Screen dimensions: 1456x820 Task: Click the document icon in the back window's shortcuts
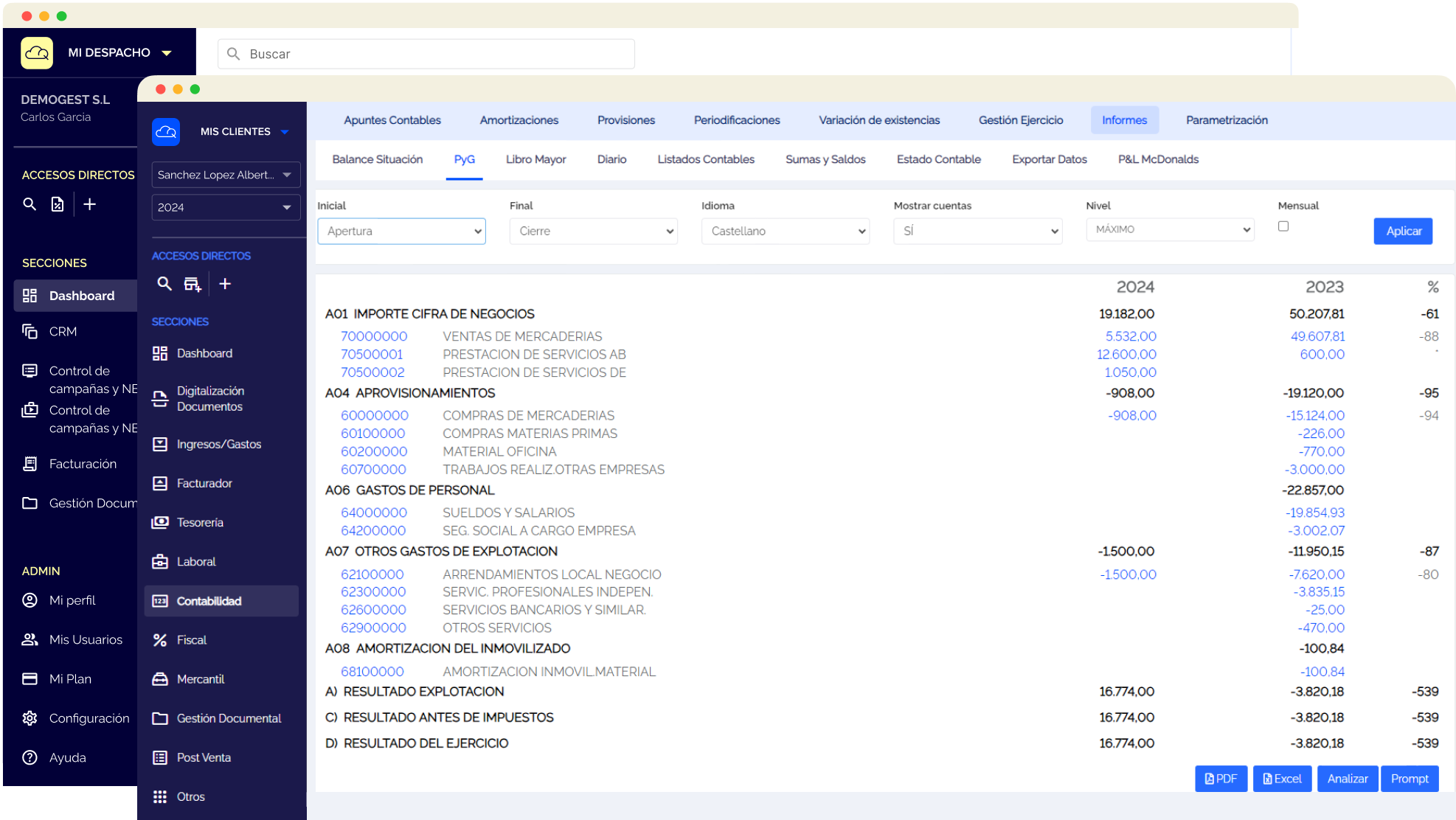(58, 204)
